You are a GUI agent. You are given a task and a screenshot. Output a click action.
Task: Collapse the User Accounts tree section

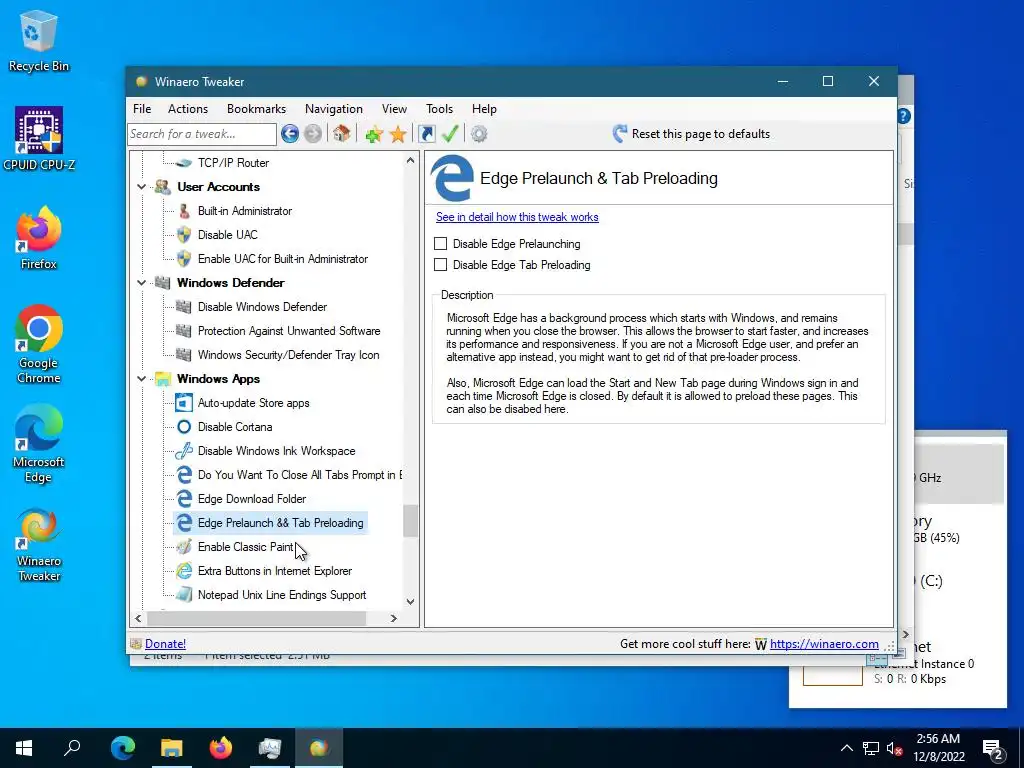click(x=141, y=187)
